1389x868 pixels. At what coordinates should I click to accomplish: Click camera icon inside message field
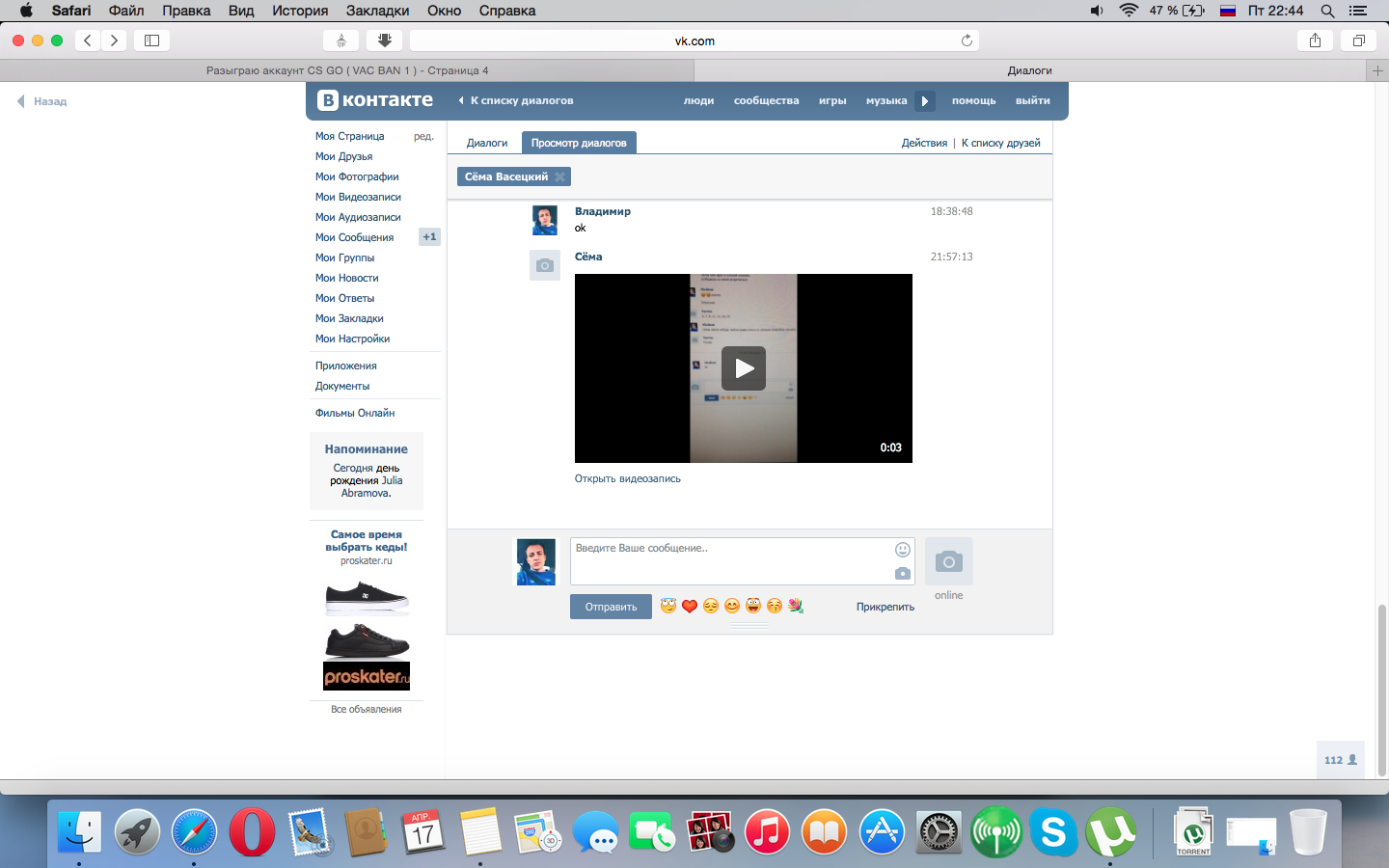click(903, 573)
